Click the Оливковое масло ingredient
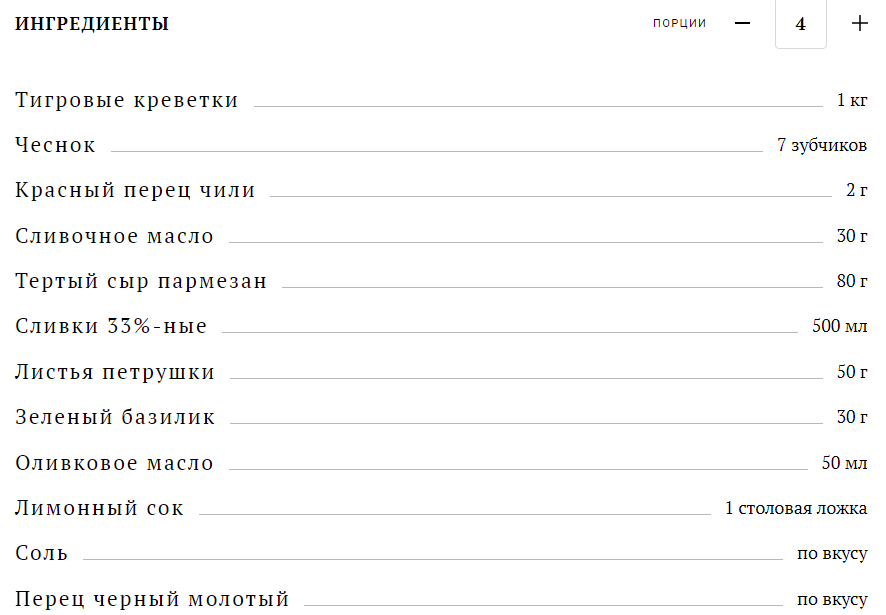 (115, 463)
